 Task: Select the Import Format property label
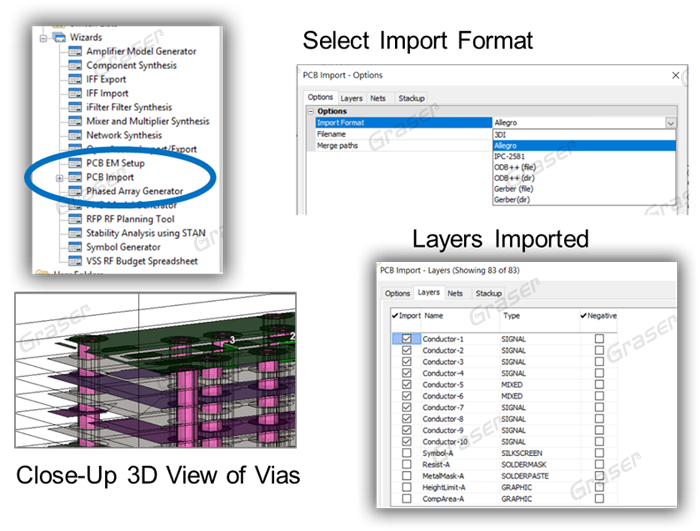(341, 122)
